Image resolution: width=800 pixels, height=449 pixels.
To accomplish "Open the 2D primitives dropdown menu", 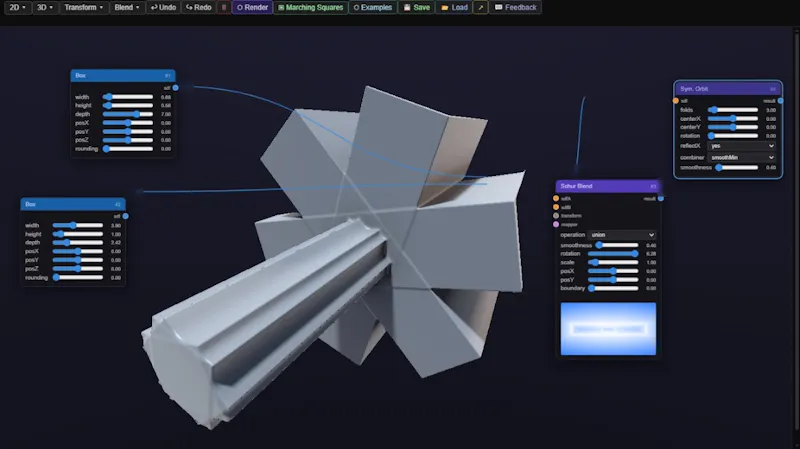I will [17, 7].
